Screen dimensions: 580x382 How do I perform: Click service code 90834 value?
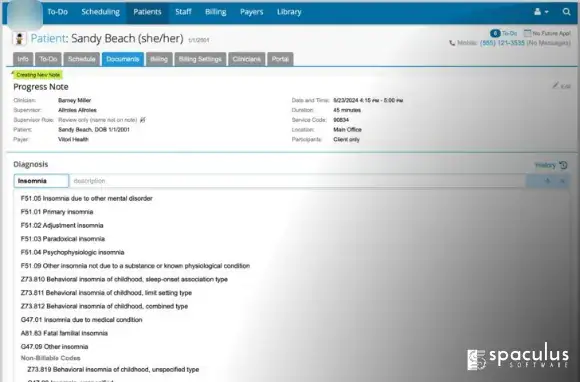pyautogui.click(x=341, y=120)
